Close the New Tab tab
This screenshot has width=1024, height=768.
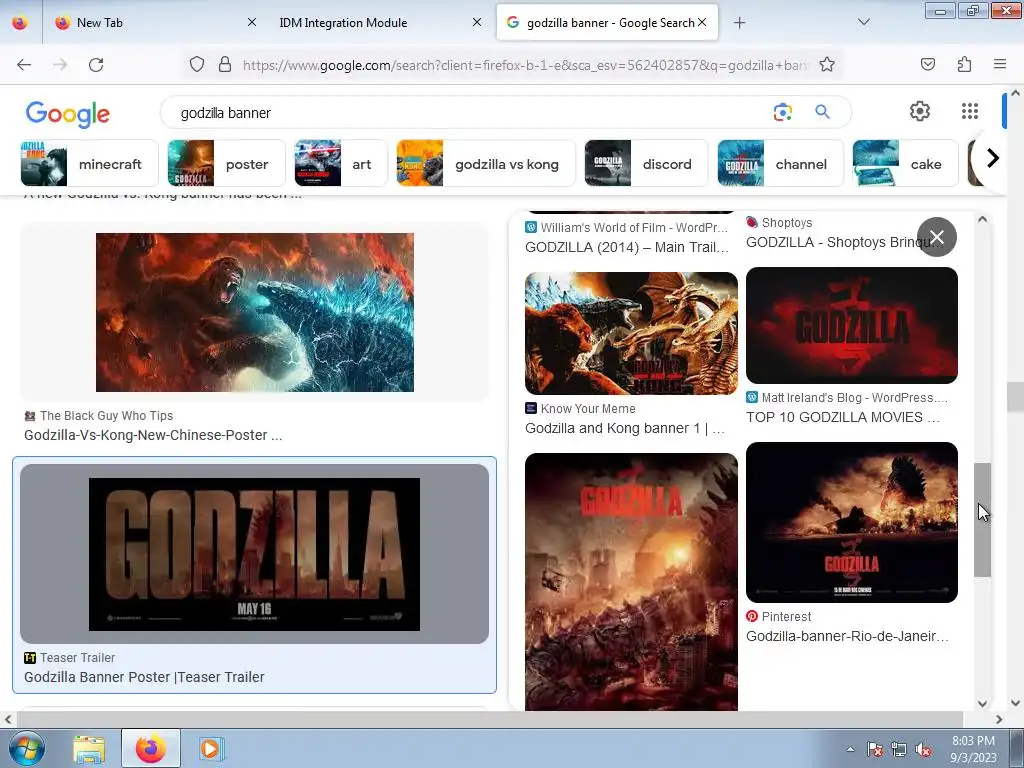click(x=251, y=22)
